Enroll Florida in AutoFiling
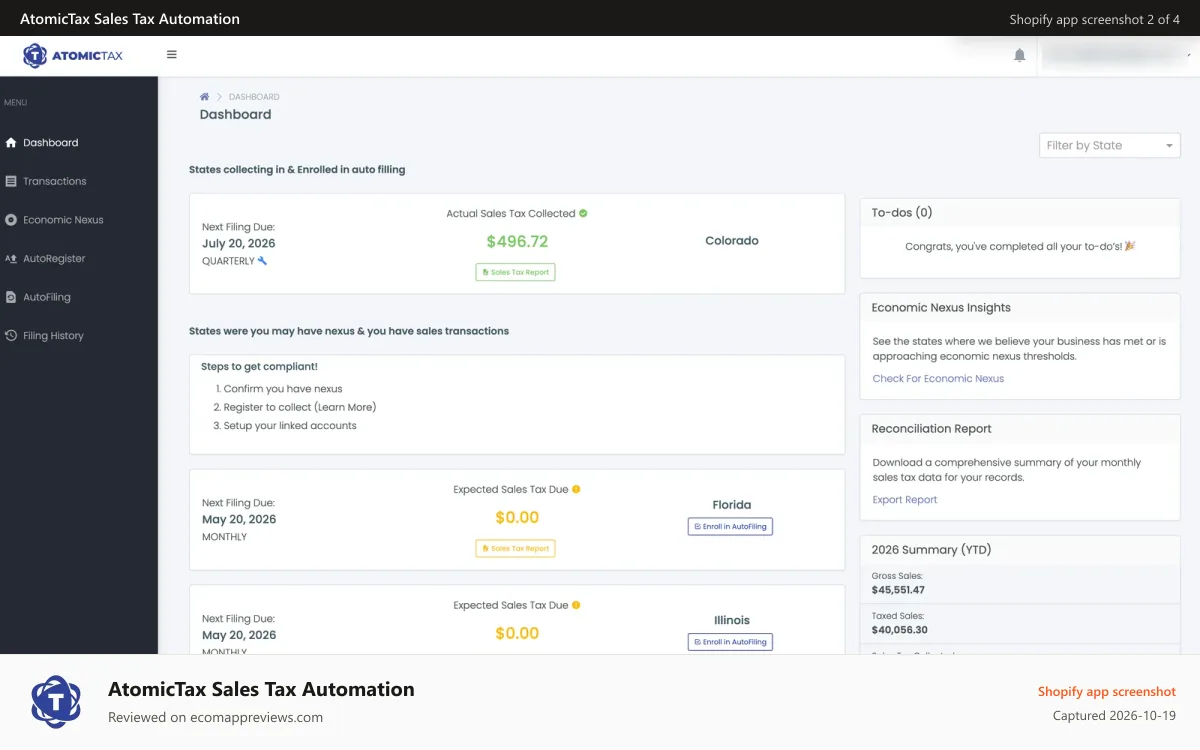The image size is (1200, 750). (x=730, y=526)
